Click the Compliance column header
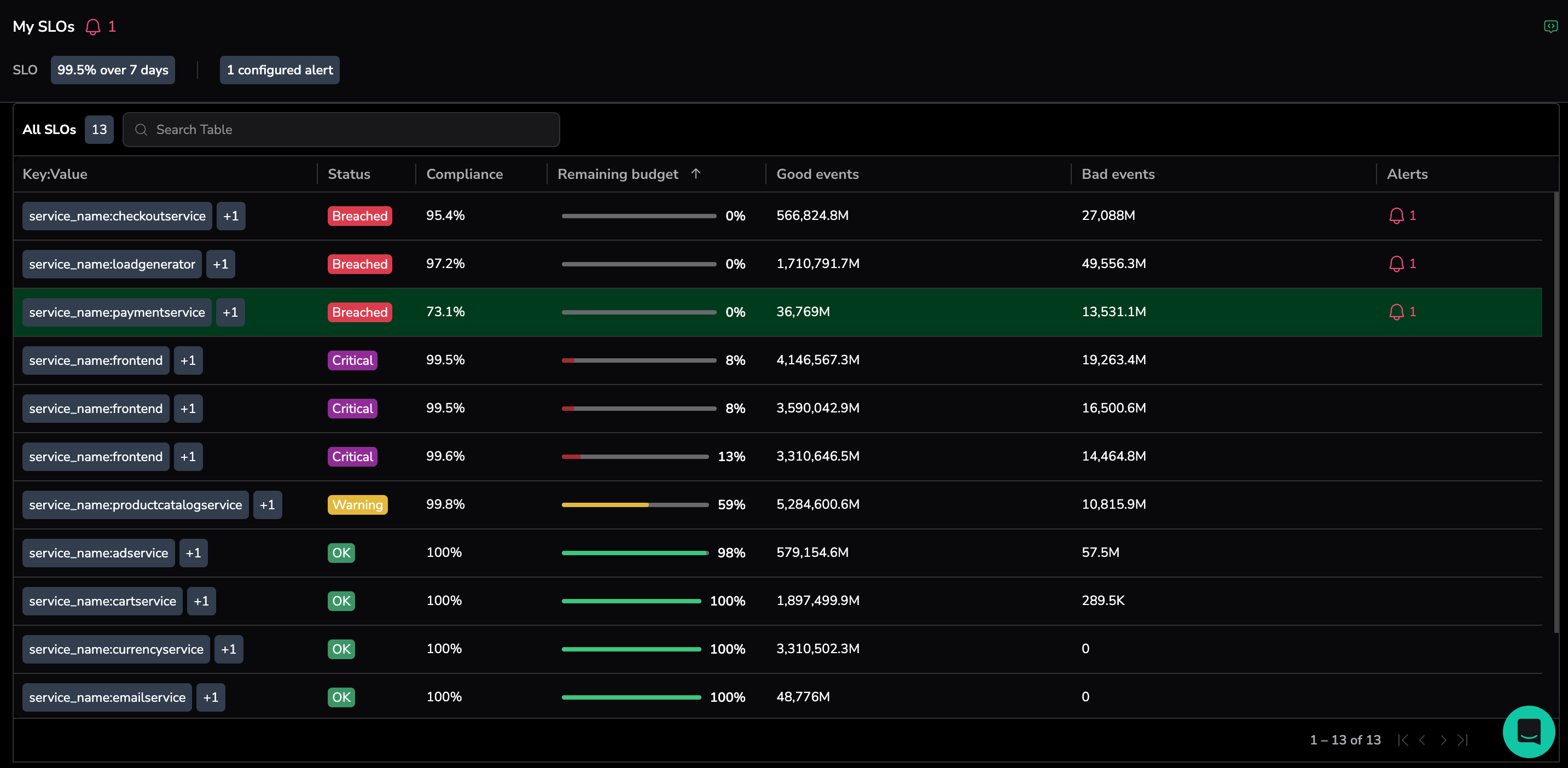This screenshot has width=1568, height=768. click(464, 174)
